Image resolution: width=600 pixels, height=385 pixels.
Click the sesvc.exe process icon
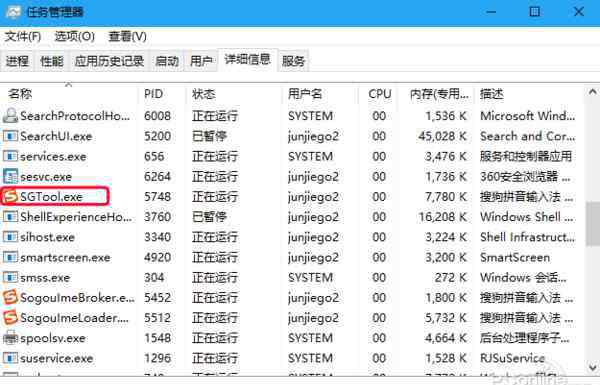[x=10, y=176]
